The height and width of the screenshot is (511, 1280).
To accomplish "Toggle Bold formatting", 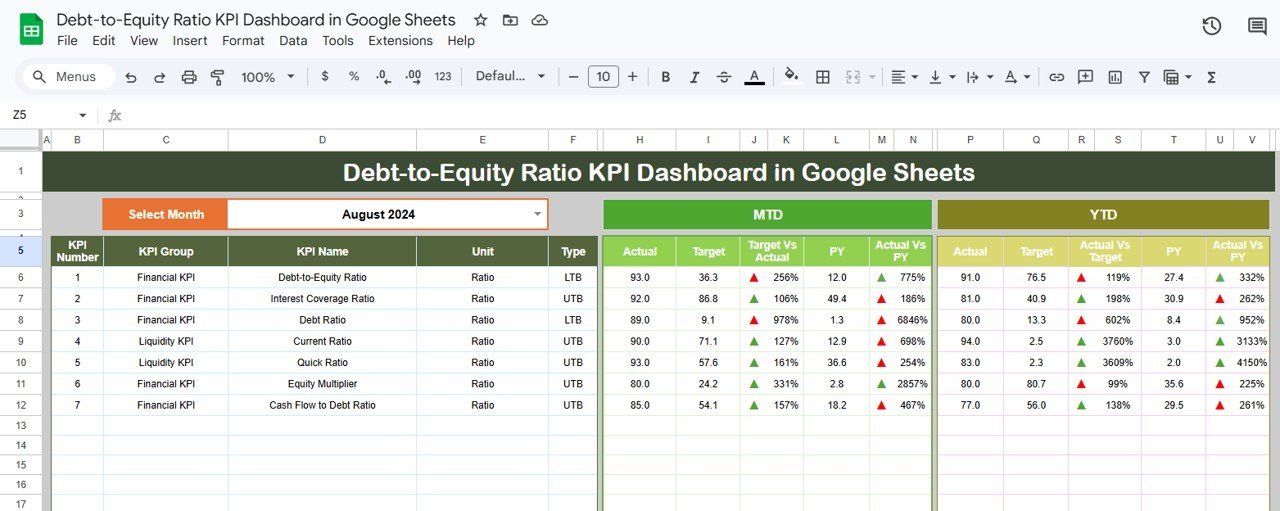I will [x=666, y=77].
